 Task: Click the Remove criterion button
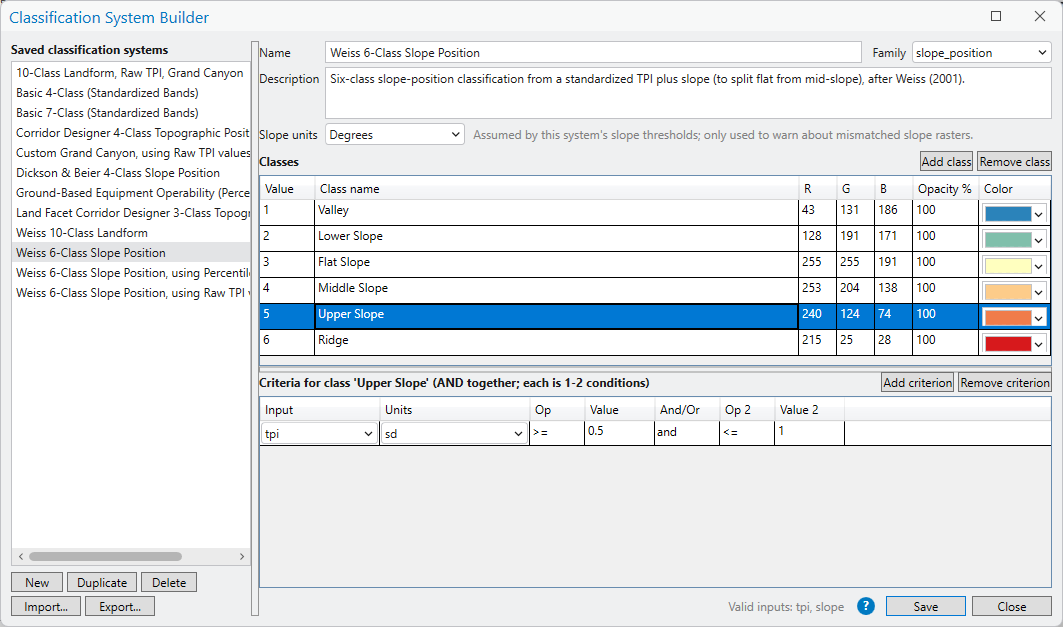[1005, 382]
